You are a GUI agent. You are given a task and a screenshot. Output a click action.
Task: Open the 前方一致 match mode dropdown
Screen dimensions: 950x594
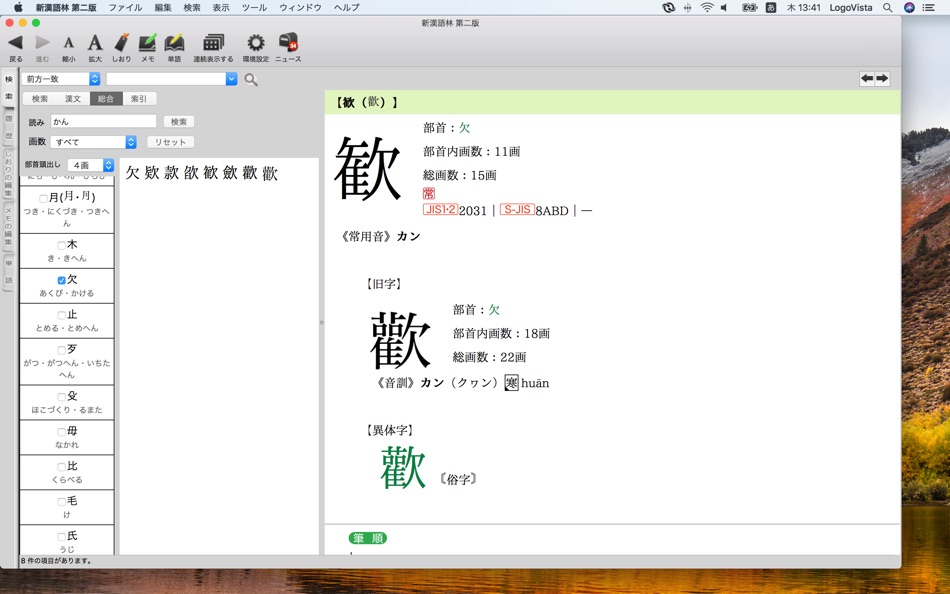pos(61,79)
